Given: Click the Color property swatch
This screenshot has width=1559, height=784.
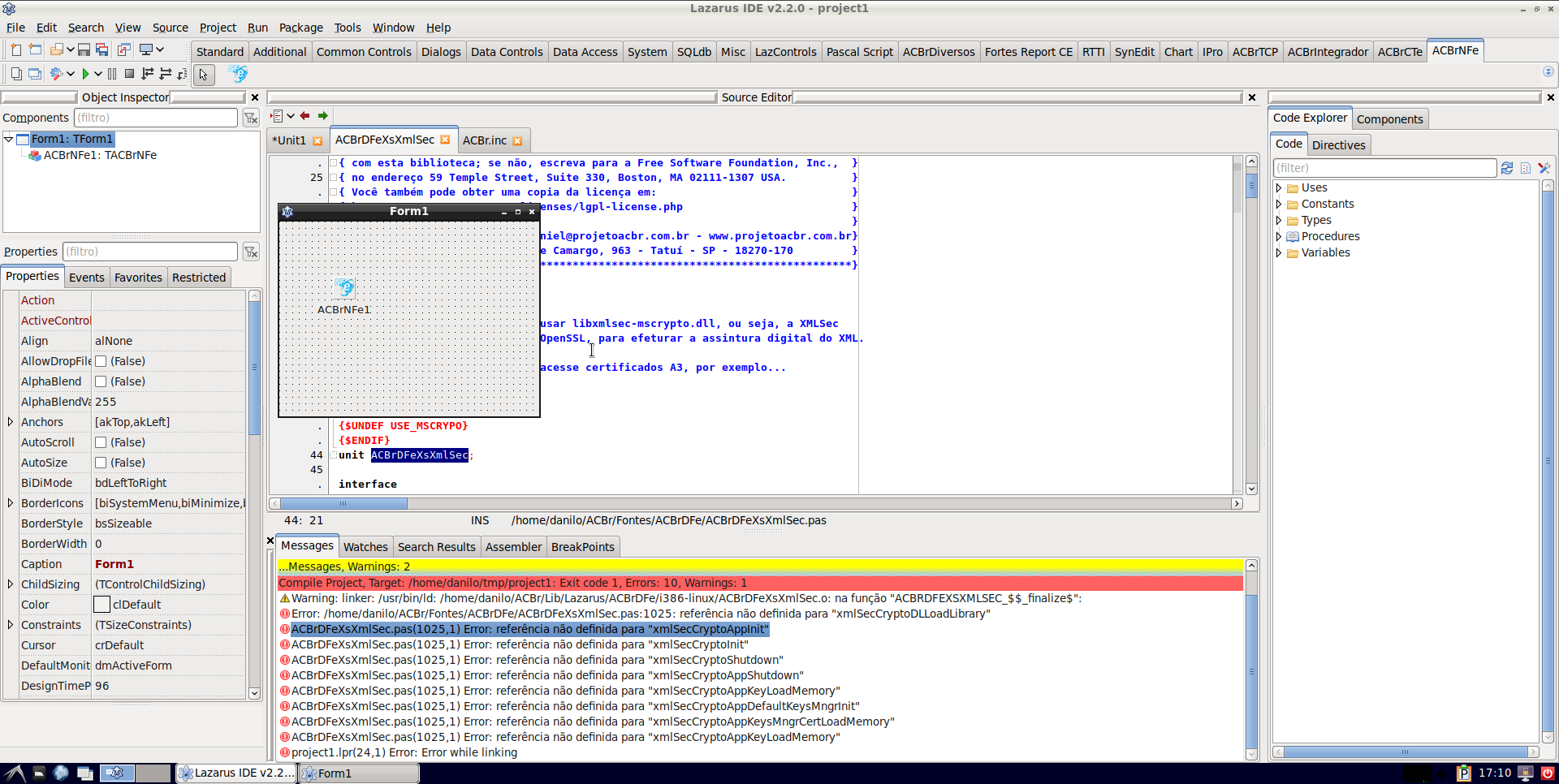Looking at the screenshot, I should 101,605.
